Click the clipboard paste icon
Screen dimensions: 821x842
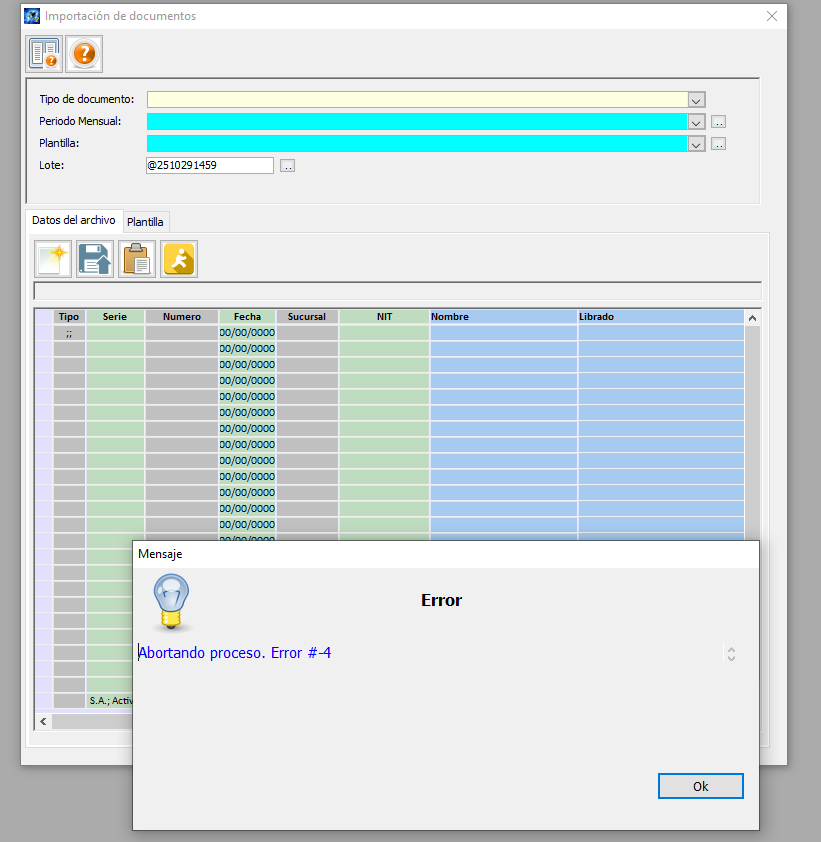(137, 259)
